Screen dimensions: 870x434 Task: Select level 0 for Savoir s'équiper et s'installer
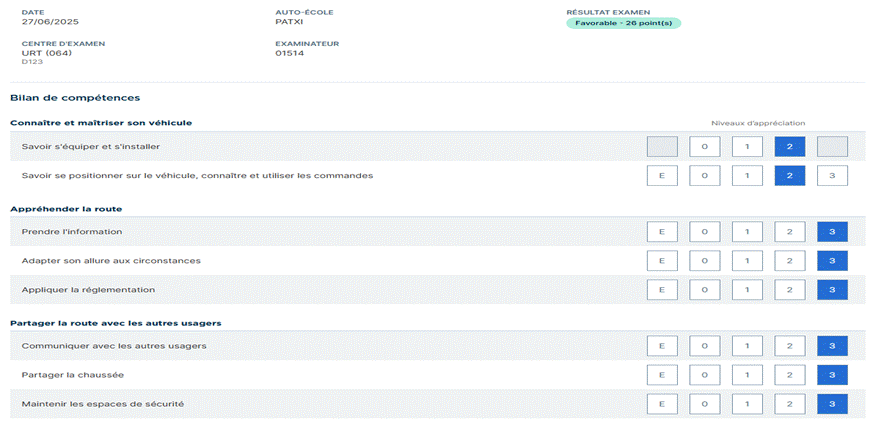click(x=704, y=147)
